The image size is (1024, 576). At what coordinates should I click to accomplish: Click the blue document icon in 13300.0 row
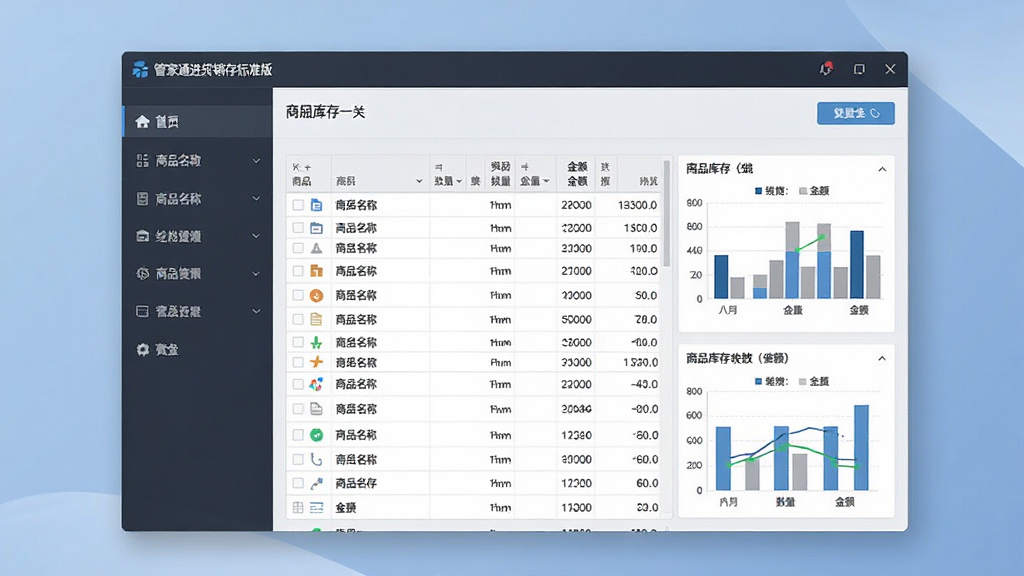(x=317, y=205)
